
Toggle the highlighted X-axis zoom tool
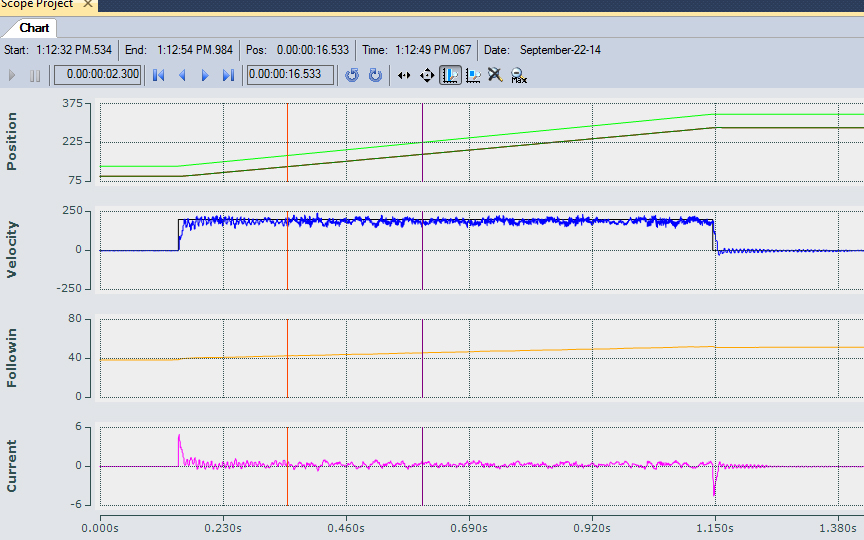450,75
